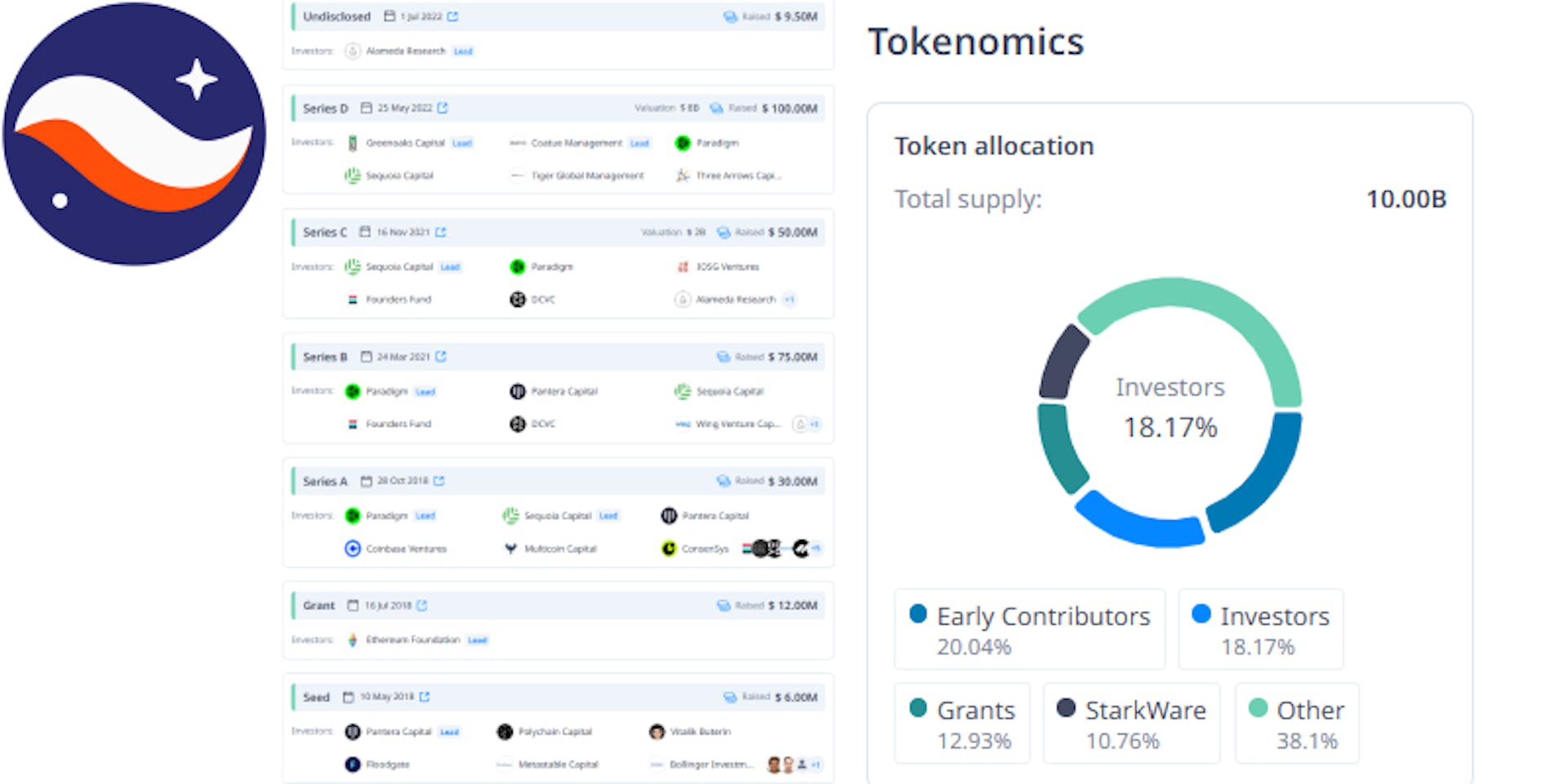Expand the +1 investors in Series C

pos(790,300)
